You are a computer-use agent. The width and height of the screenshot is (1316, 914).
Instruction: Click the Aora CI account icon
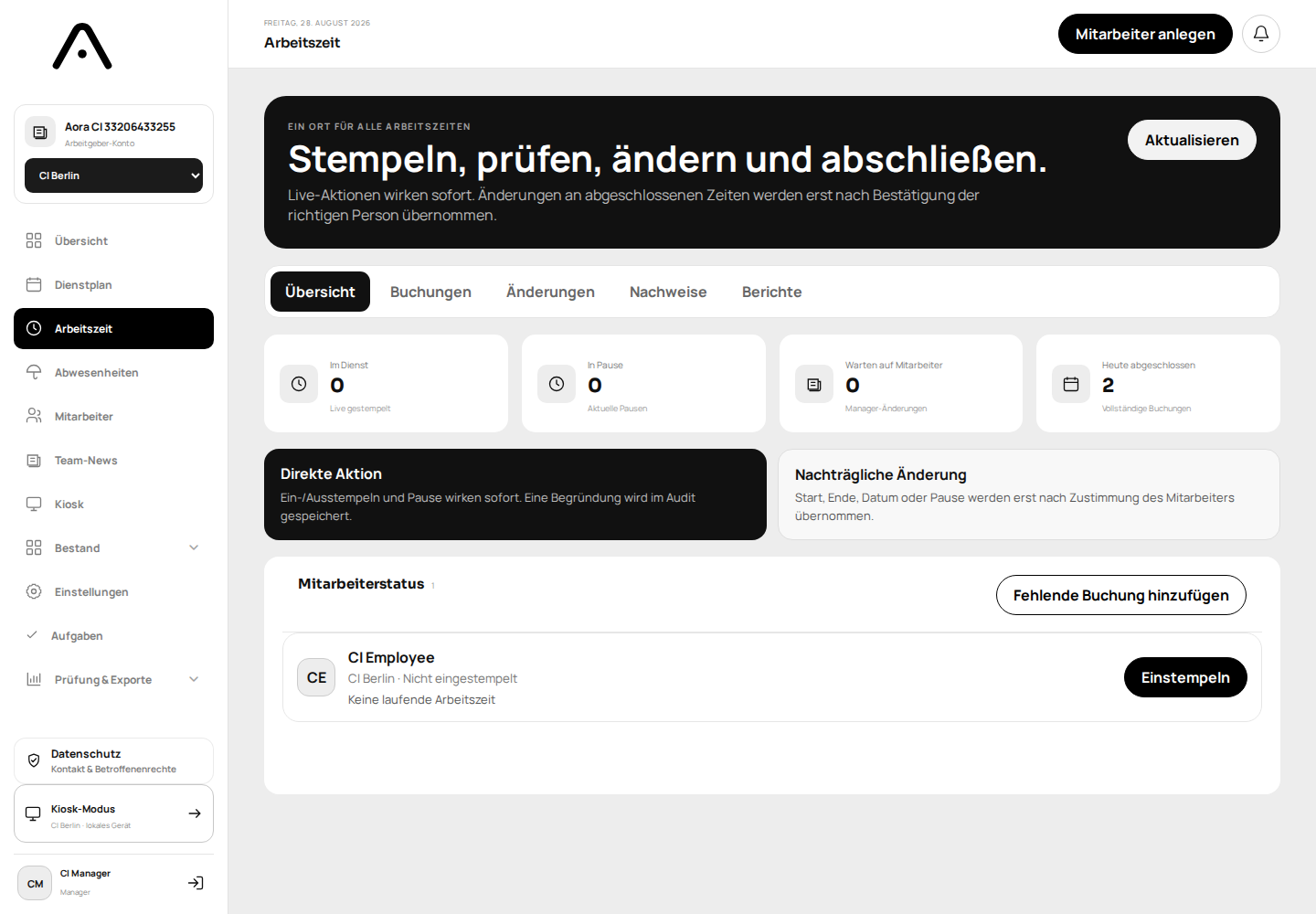point(40,133)
